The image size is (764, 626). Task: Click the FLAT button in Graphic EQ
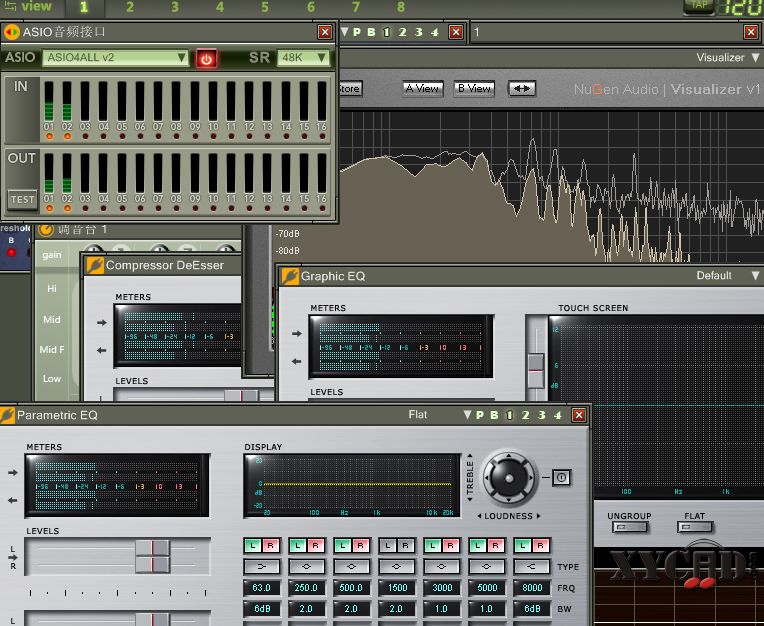pyautogui.click(x=694, y=527)
